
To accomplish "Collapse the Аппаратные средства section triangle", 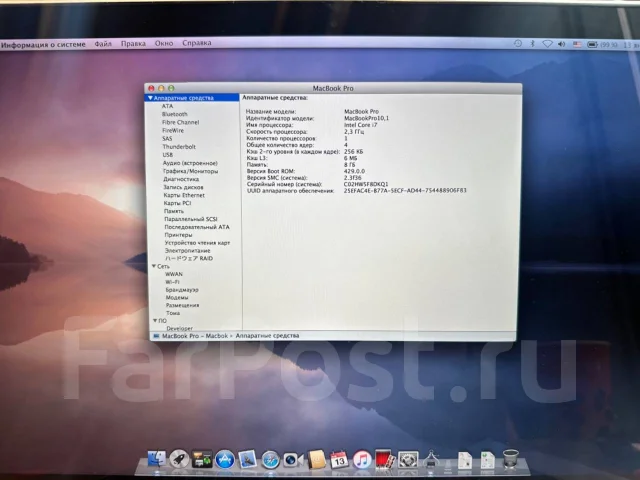I will click(150, 98).
